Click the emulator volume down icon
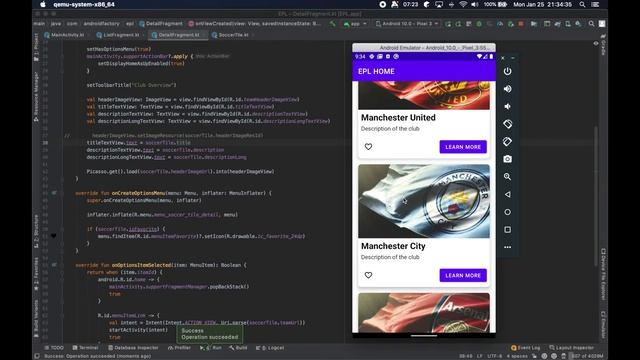 click(x=507, y=107)
